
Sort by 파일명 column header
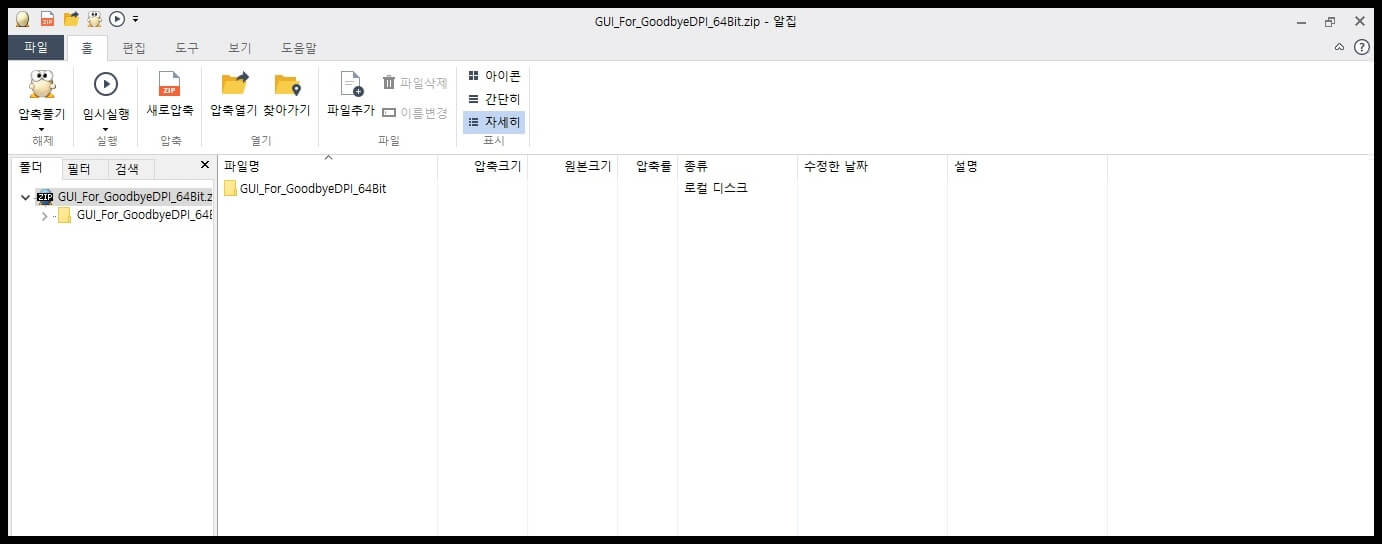pos(328,166)
